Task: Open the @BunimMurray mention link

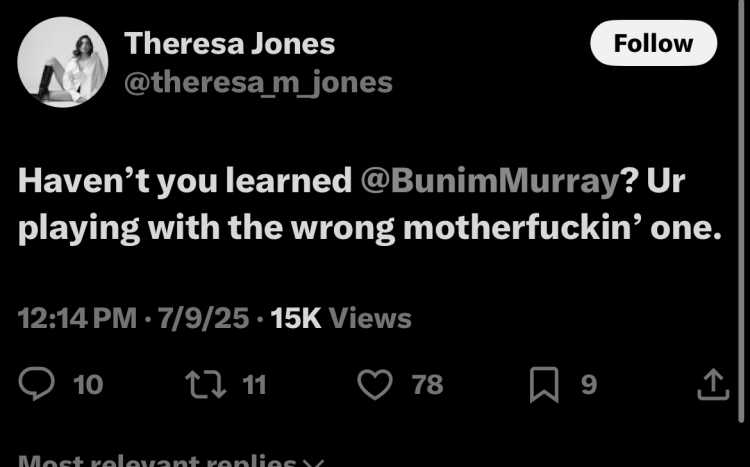Action: pyautogui.click(x=491, y=181)
